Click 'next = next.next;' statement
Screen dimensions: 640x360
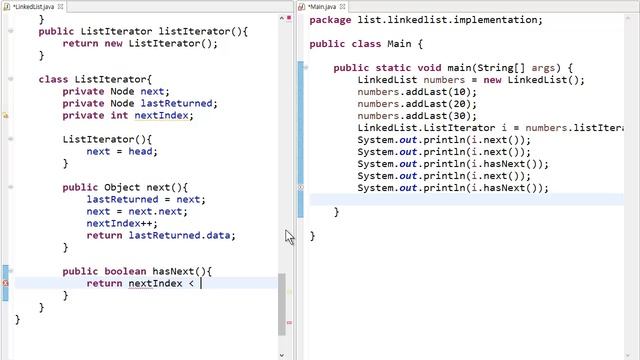click(x=137, y=211)
